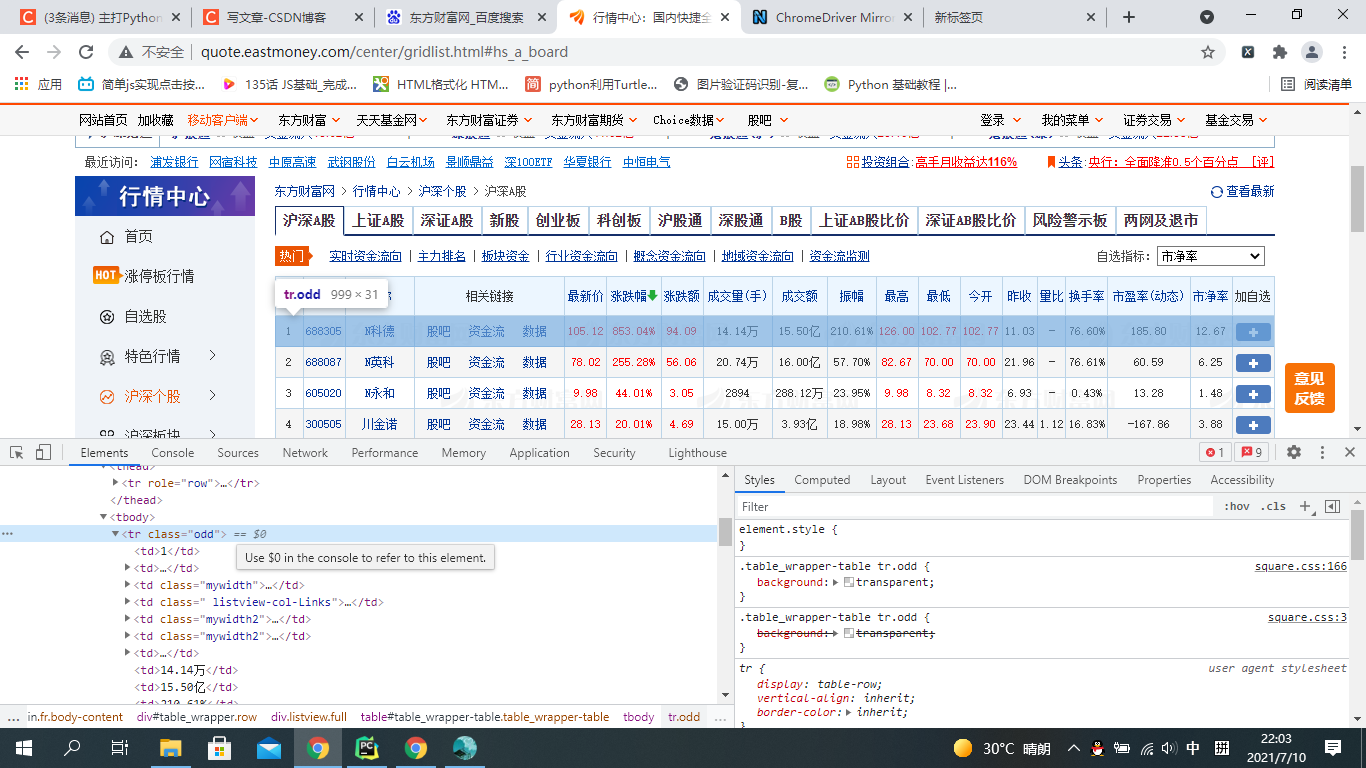This screenshot has width=1366, height=768.
Task: Toggle the device toolbar in DevTools
Action: point(43,452)
